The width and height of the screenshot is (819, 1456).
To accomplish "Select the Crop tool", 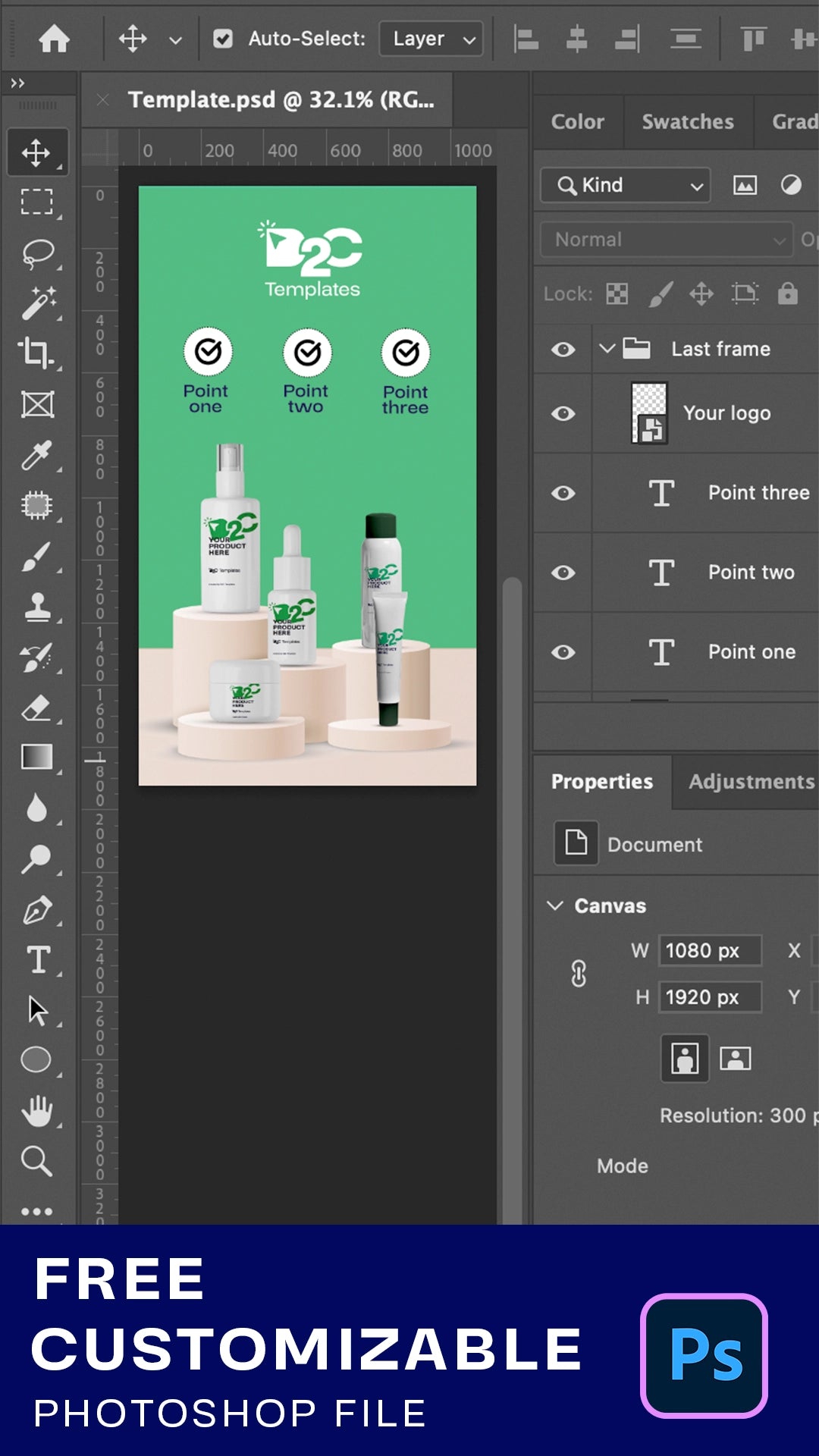I will (x=37, y=353).
